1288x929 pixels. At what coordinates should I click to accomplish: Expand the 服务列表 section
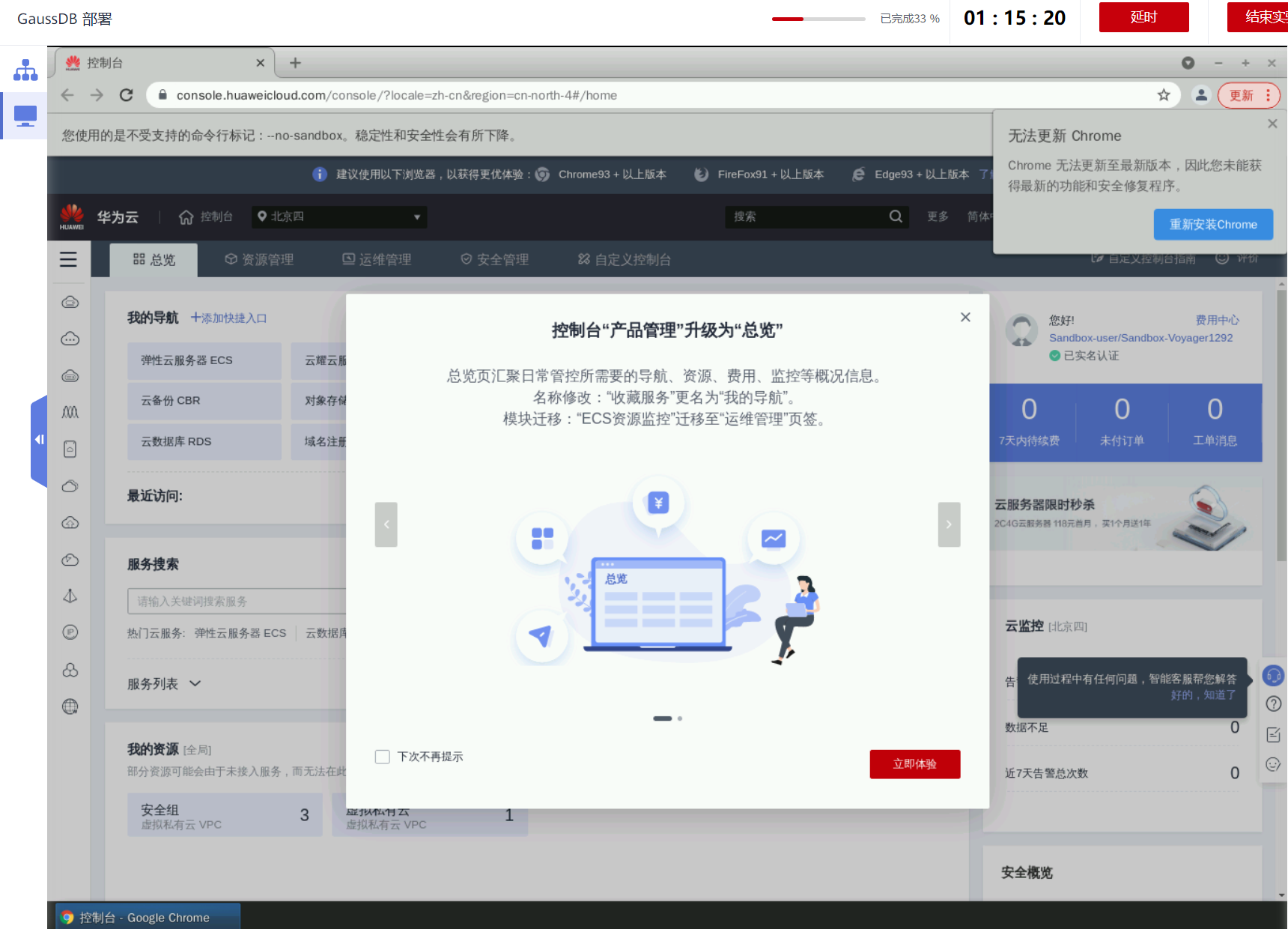coord(164,683)
